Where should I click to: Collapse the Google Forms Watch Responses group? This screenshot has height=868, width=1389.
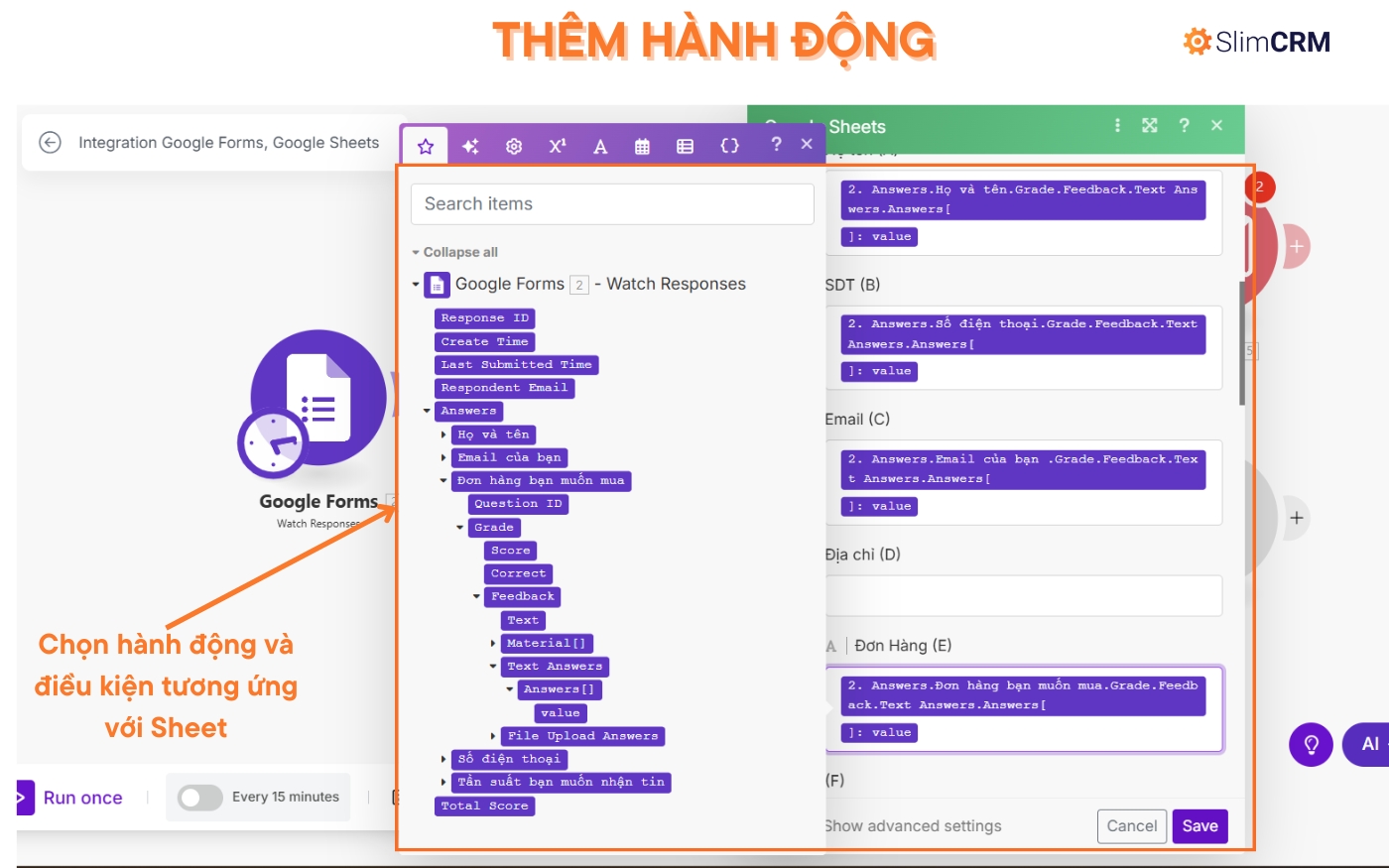[416, 285]
